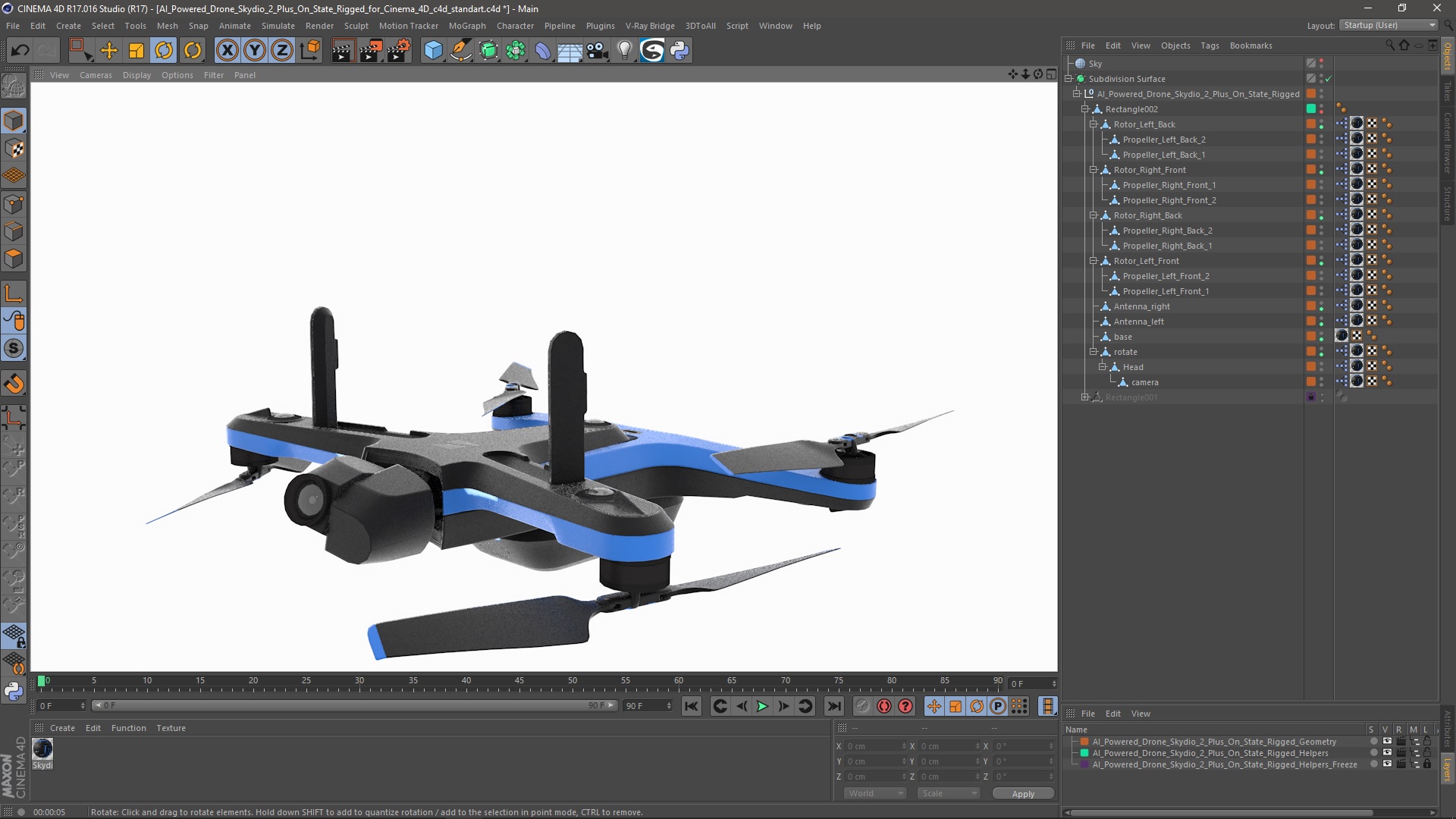Toggle visibility dots for Antenna_right
The width and height of the screenshot is (1456, 819).
tap(1321, 306)
